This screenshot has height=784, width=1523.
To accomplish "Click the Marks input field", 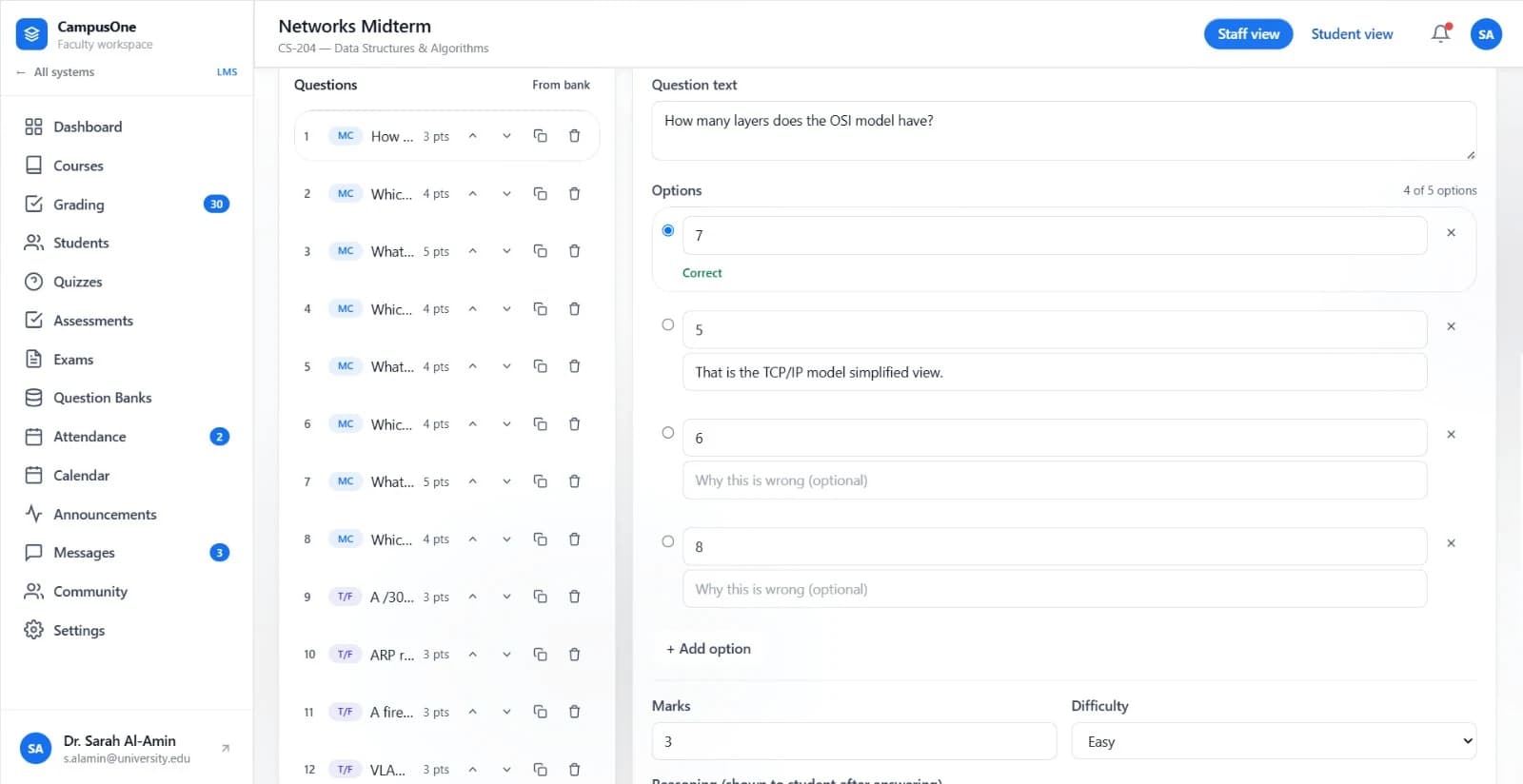I will coord(854,741).
